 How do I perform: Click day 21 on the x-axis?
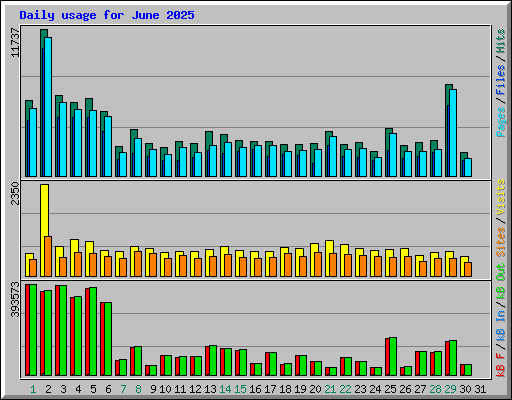point(330,389)
